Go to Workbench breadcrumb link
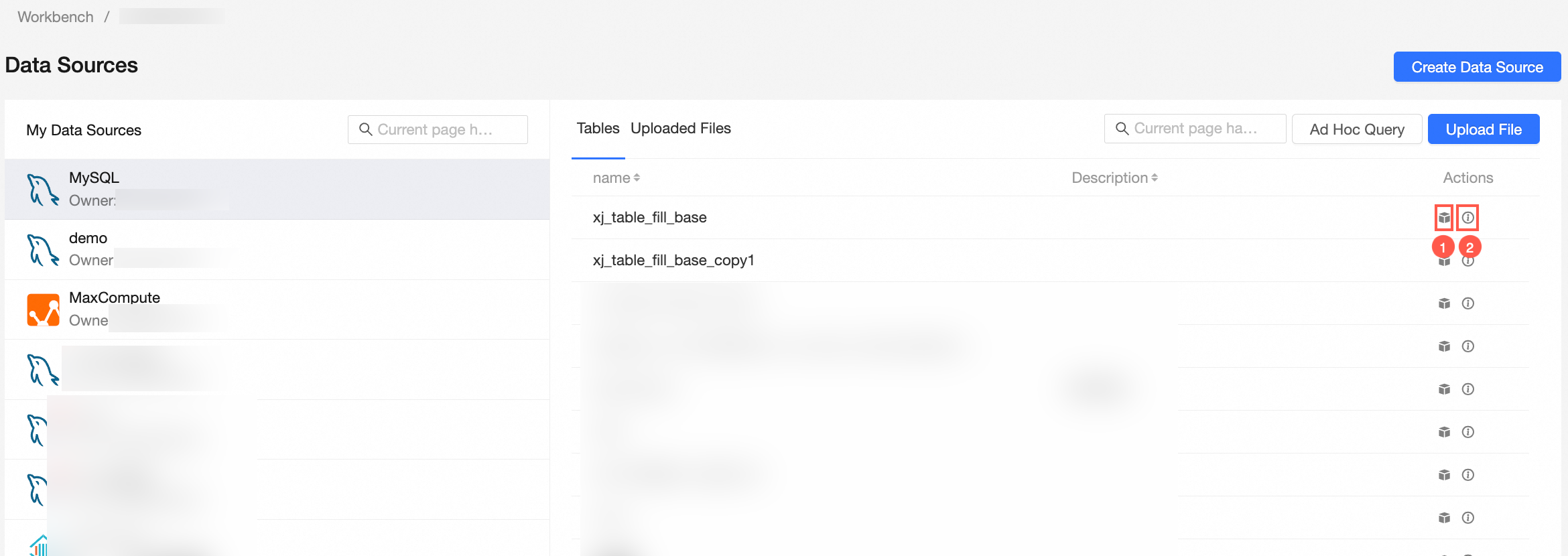The width and height of the screenshot is (1568, 556). [x=56, y=17]
